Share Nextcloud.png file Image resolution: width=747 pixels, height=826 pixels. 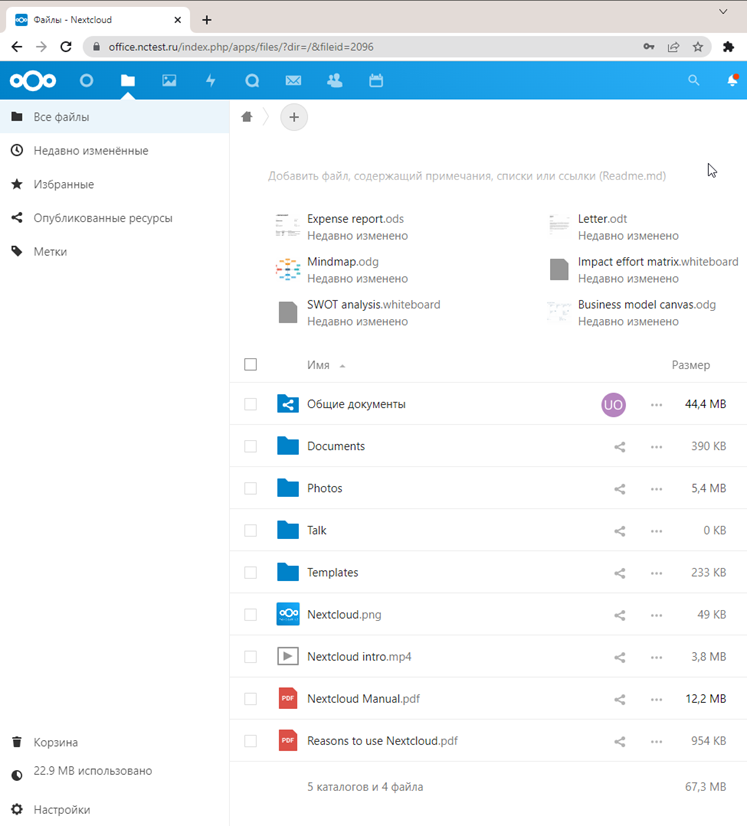[x=620, y=615]
